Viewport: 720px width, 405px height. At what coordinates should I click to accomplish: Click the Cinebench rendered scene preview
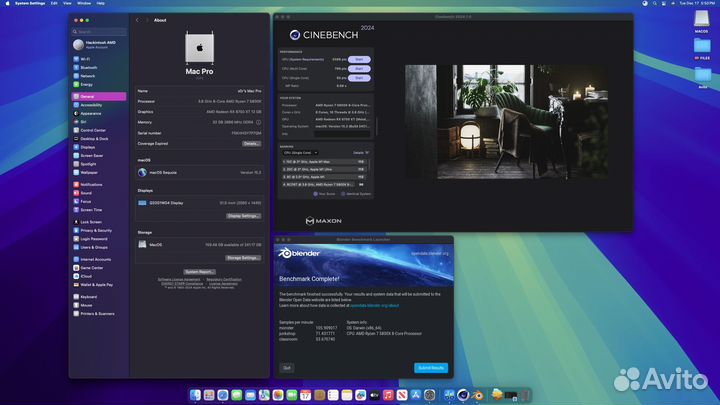(506, 122)
